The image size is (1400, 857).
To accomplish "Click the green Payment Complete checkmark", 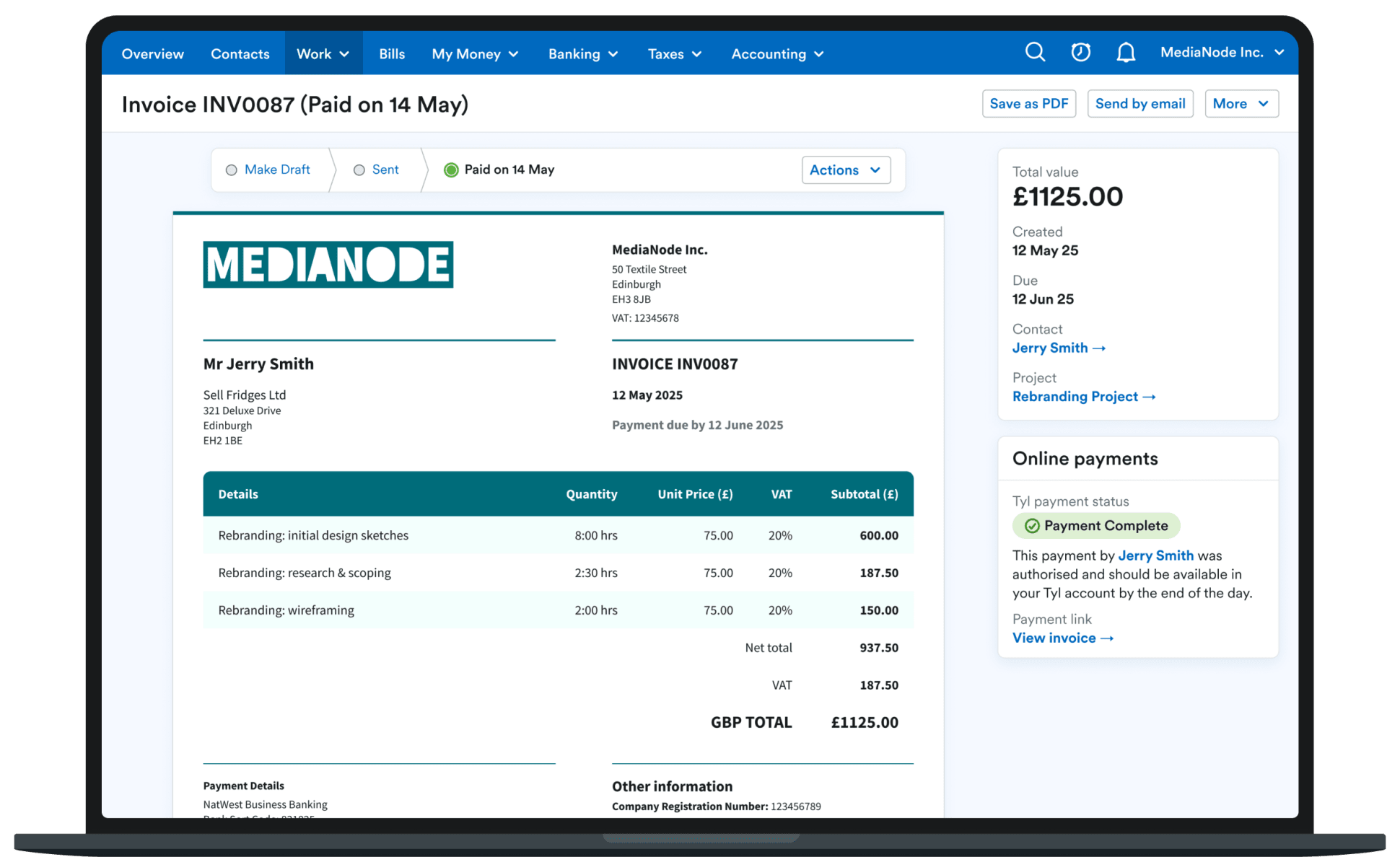I will 1032,526.
